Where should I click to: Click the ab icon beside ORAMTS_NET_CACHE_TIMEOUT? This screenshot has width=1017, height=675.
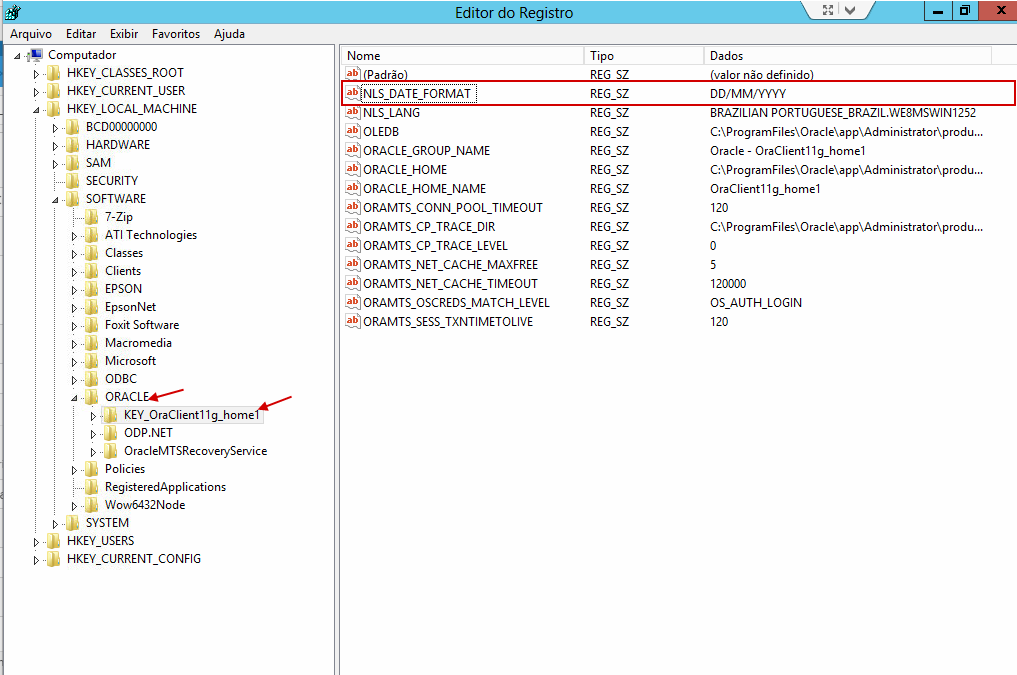click(352, 283)
